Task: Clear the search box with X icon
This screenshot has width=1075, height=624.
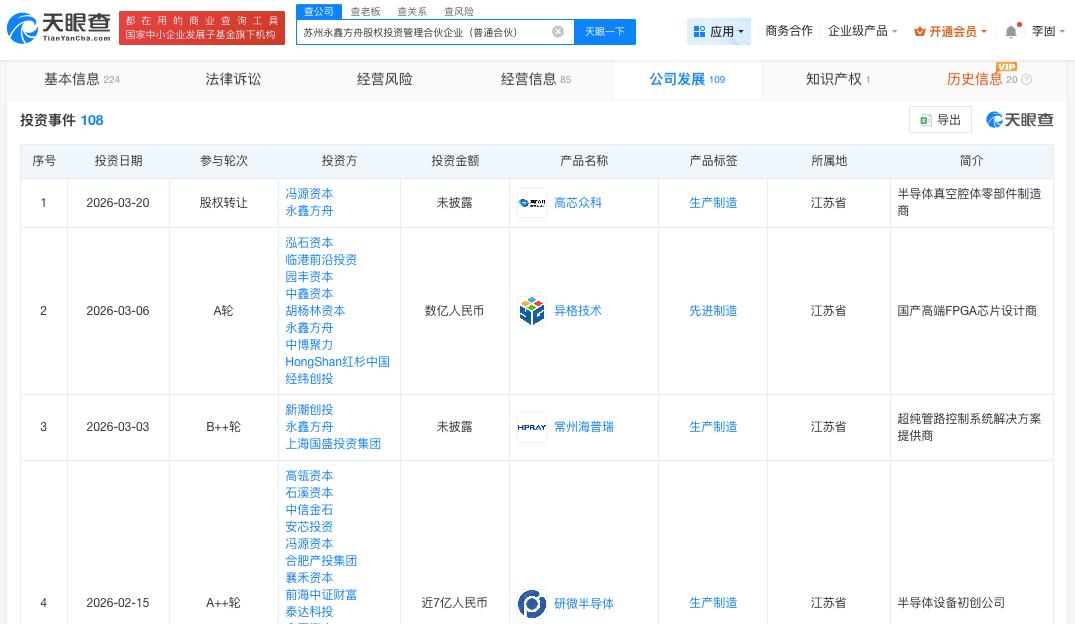Action: point(558,32)
